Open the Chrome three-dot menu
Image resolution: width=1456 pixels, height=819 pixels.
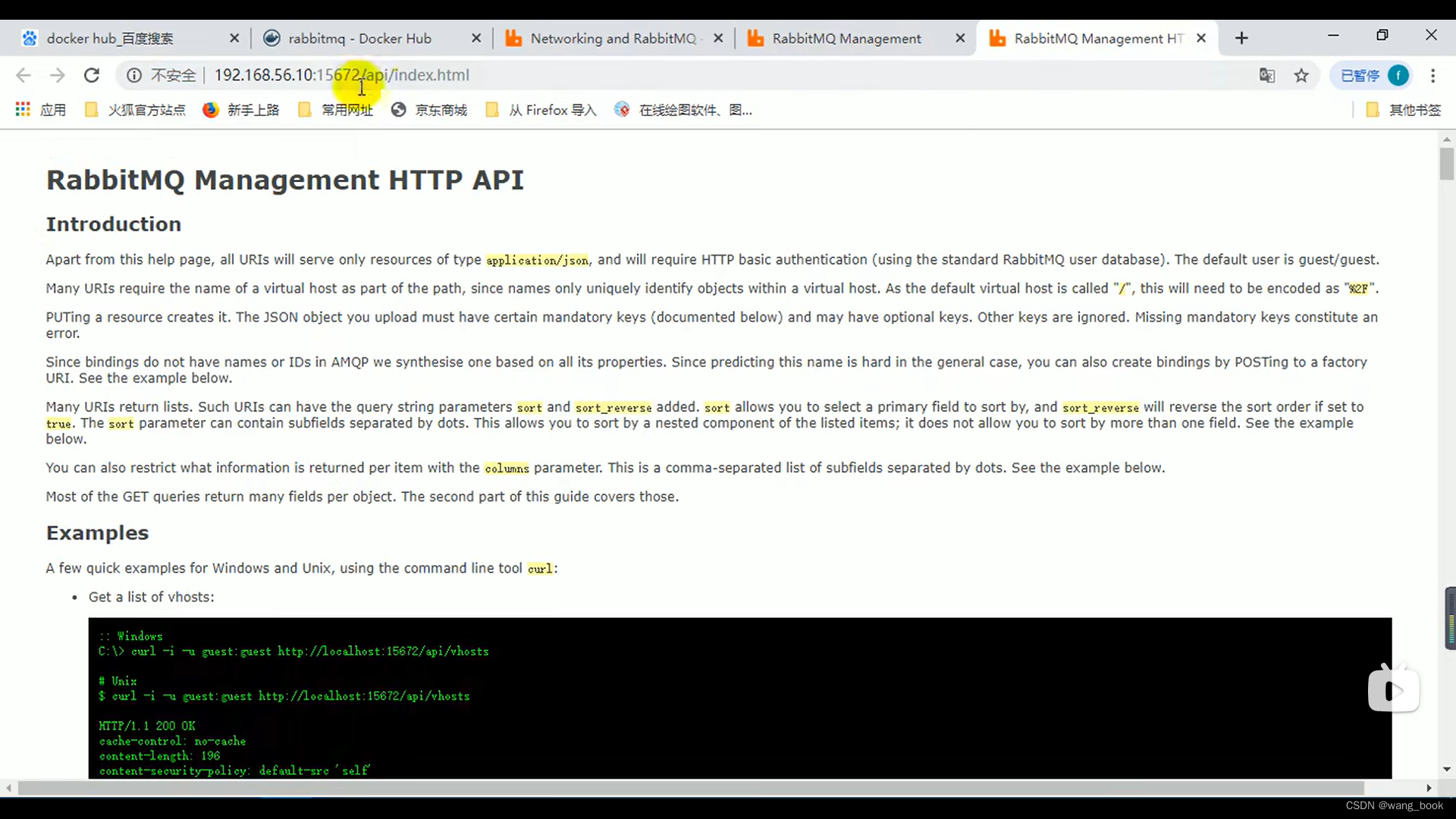point(1432,75)
